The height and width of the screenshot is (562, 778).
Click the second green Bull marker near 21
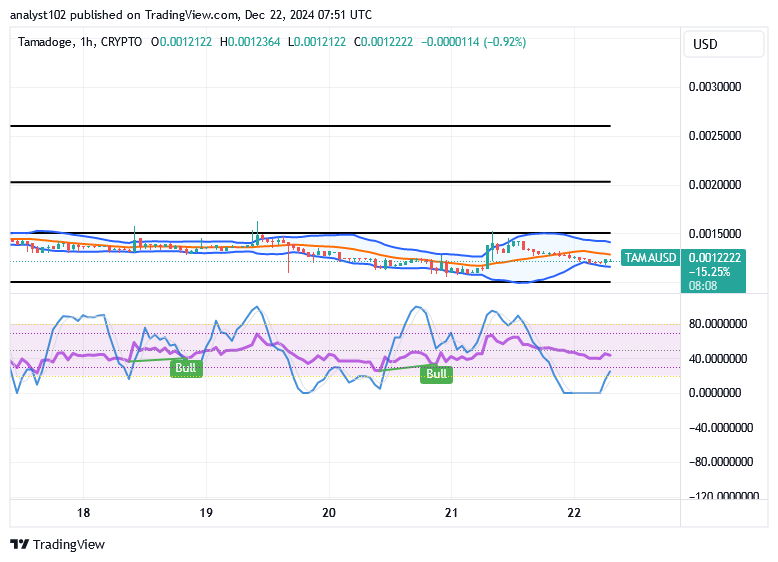[436, 374]
